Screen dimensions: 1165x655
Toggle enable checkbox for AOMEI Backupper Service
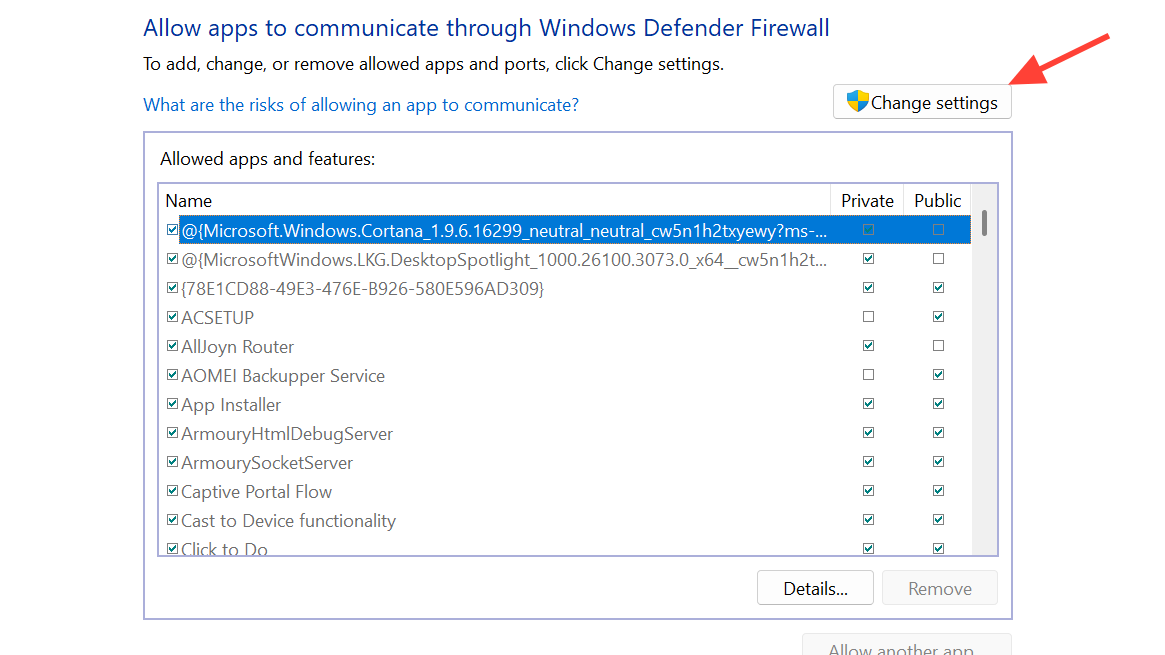click(x=172, y=375)
